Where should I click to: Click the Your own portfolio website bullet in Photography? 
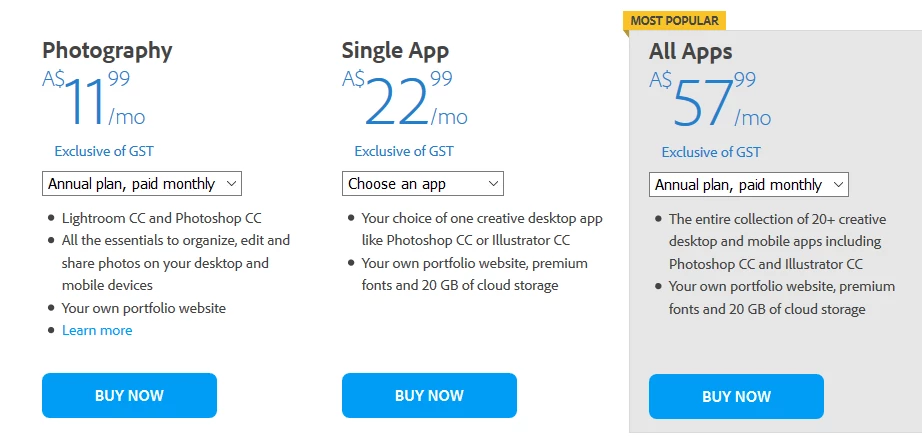(144, 308)
